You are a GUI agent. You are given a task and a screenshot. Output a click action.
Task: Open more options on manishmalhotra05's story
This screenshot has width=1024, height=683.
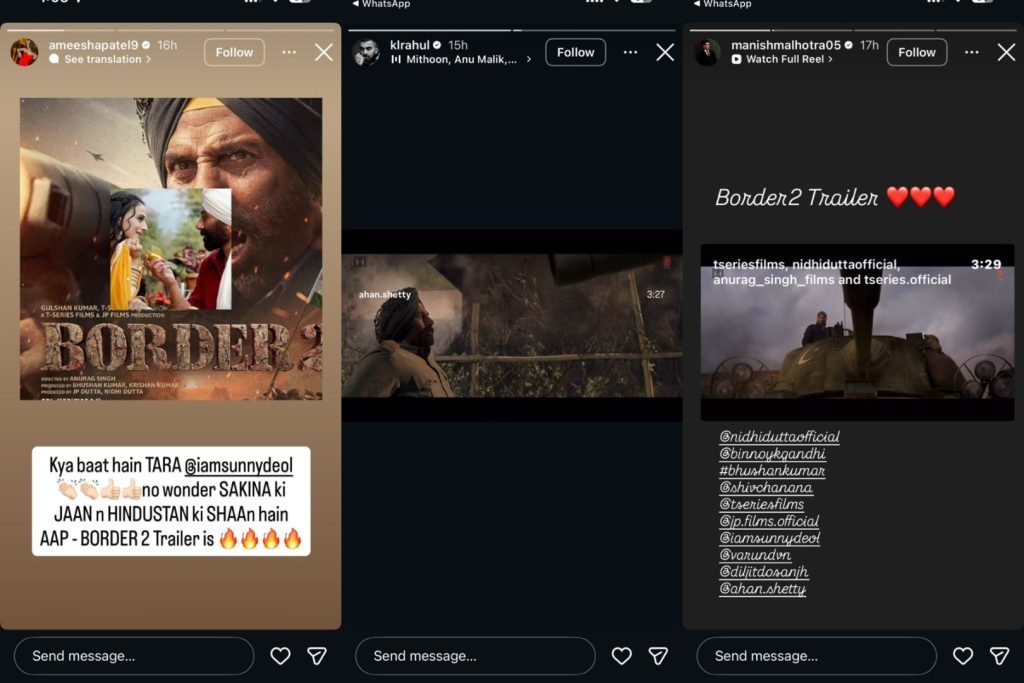coord(971,52)
